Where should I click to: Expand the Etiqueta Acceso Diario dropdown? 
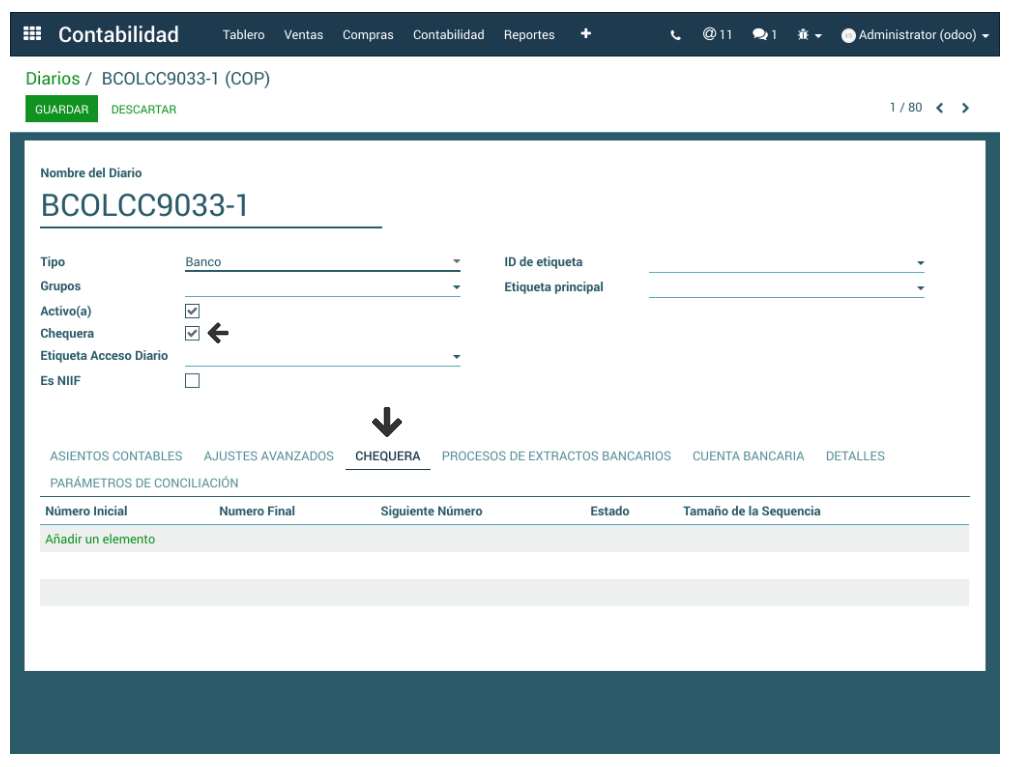(322, 357)
